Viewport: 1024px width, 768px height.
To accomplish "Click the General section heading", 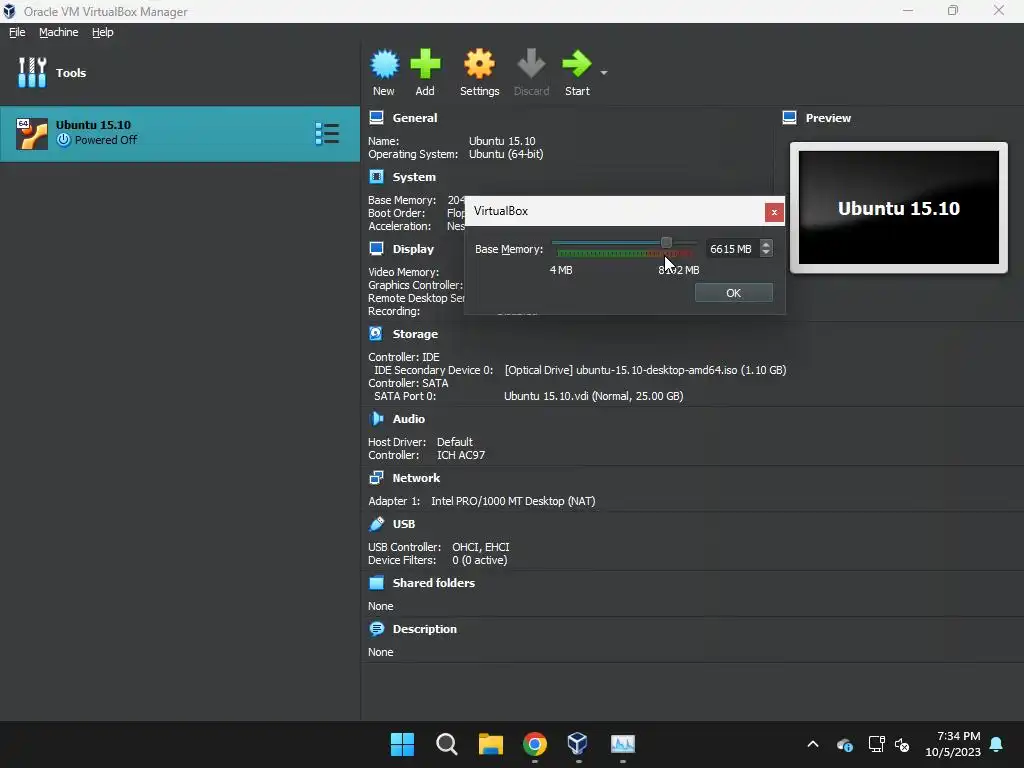I will pyautogui.click(x=415, y=118).
